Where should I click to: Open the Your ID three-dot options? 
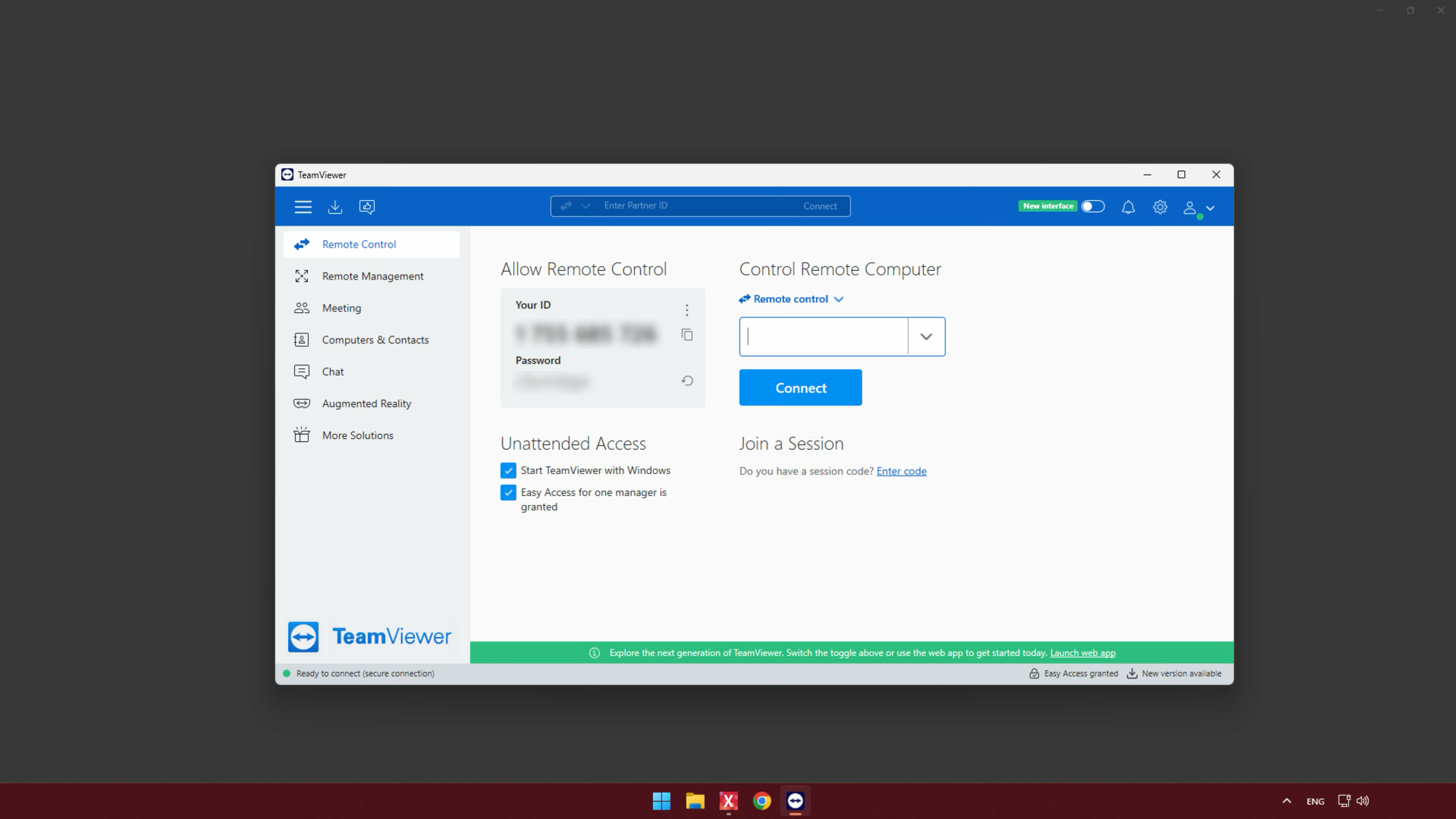tap(687, 310)
